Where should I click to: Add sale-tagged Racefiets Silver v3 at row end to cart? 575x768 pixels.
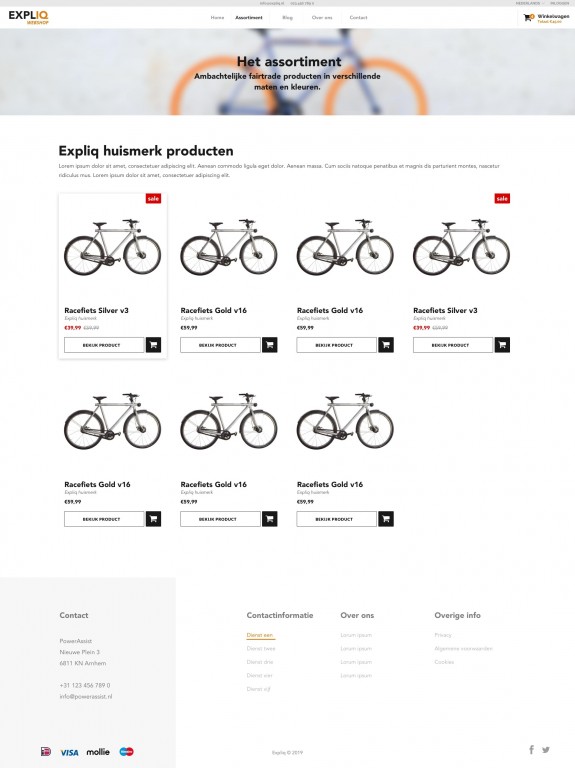502,345
